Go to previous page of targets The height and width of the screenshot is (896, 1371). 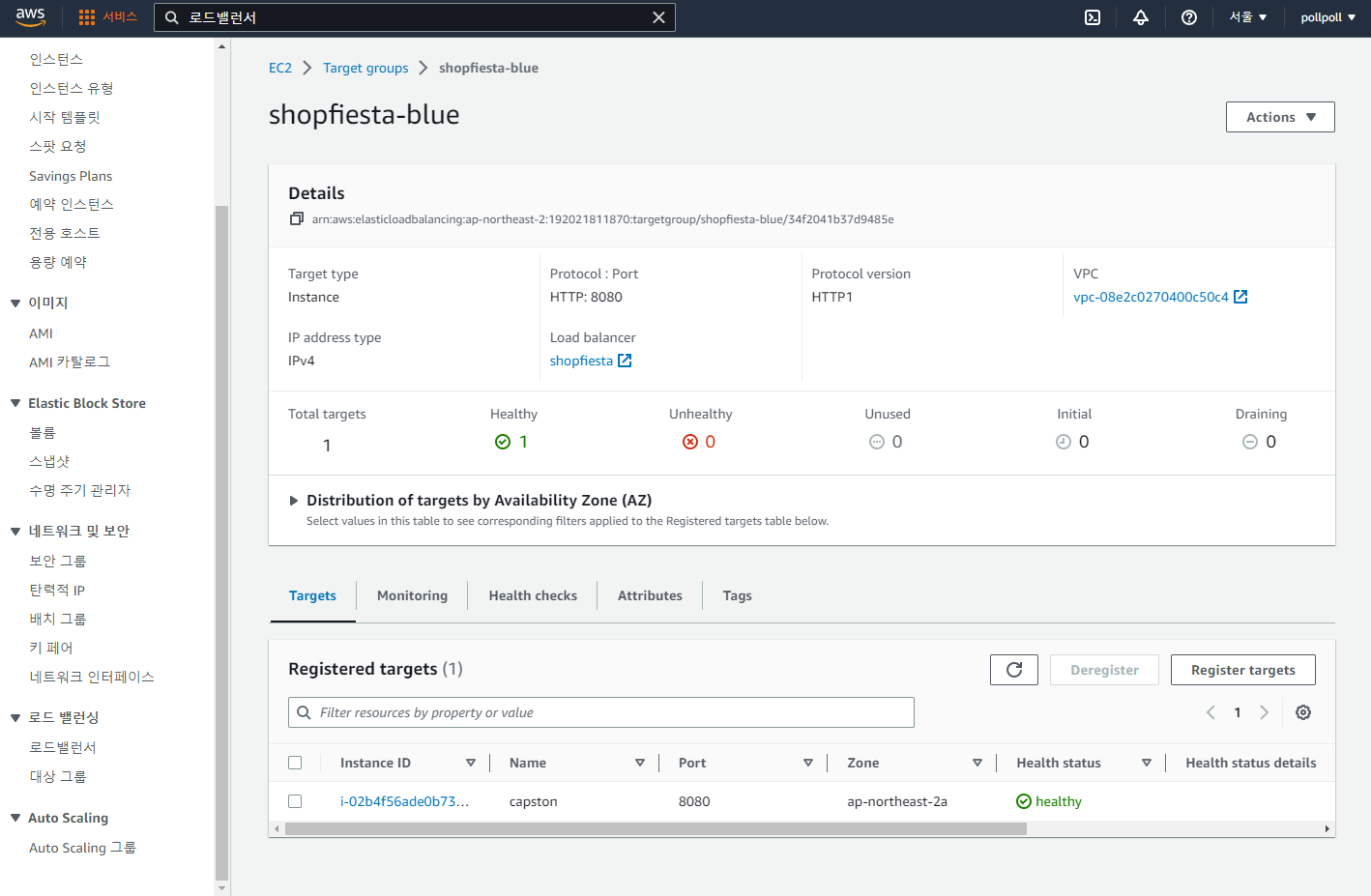coord(1211,712)
